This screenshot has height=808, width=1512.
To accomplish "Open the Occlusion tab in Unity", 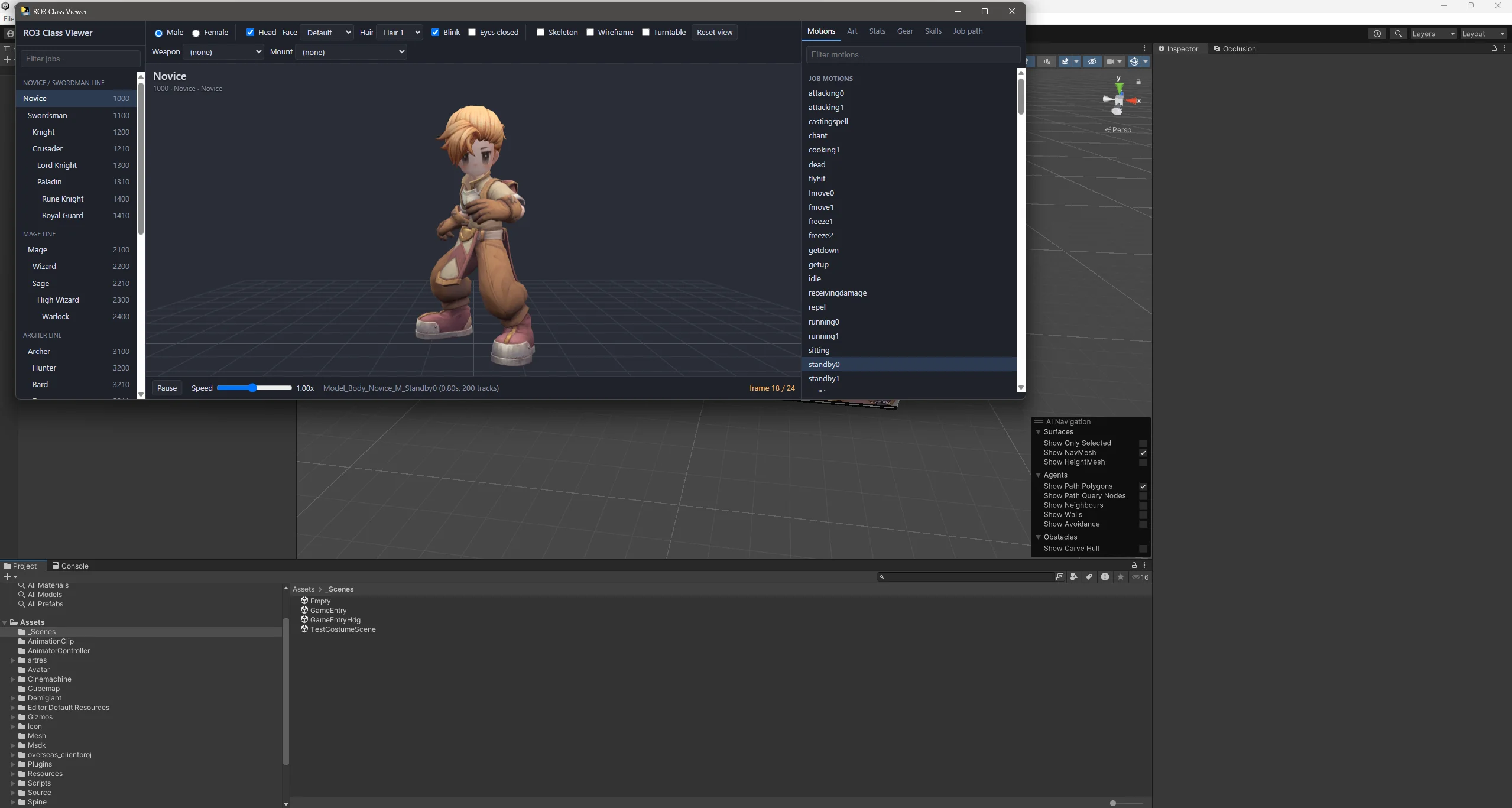I will tap(1234, 48).
